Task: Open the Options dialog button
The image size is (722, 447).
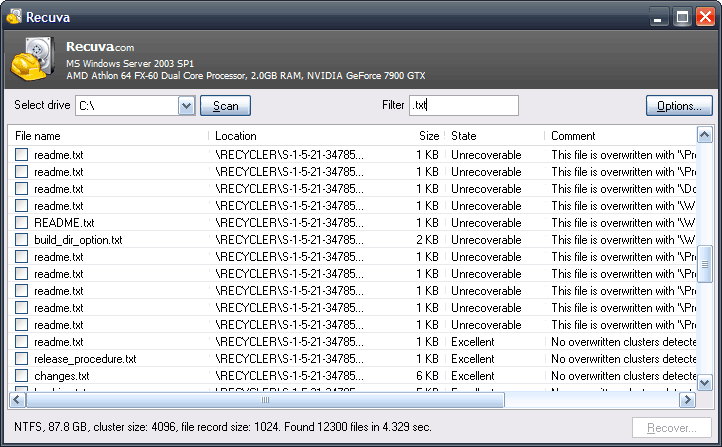Action: (x=679, y=106)
